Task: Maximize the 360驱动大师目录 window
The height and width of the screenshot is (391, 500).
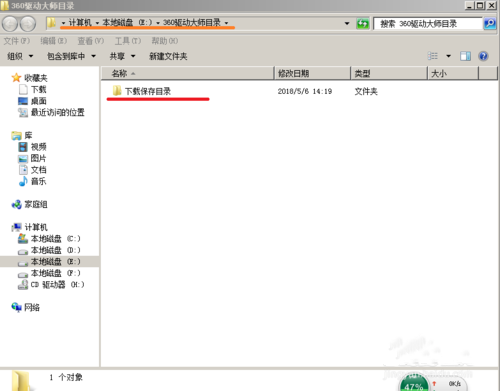Action: [x=480, y=5]
